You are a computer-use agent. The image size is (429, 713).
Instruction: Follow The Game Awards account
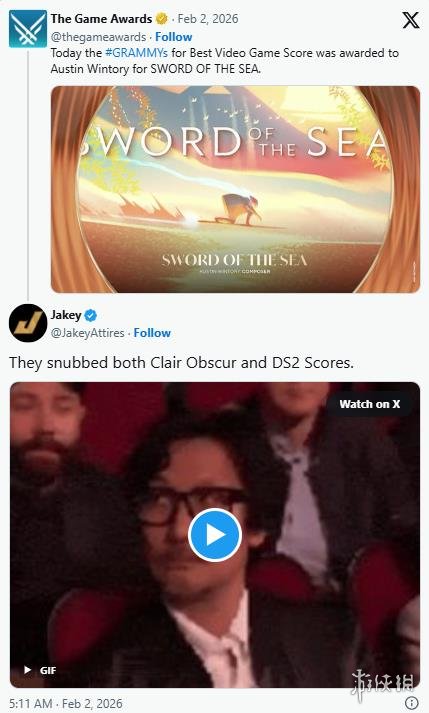coord(173,37)
